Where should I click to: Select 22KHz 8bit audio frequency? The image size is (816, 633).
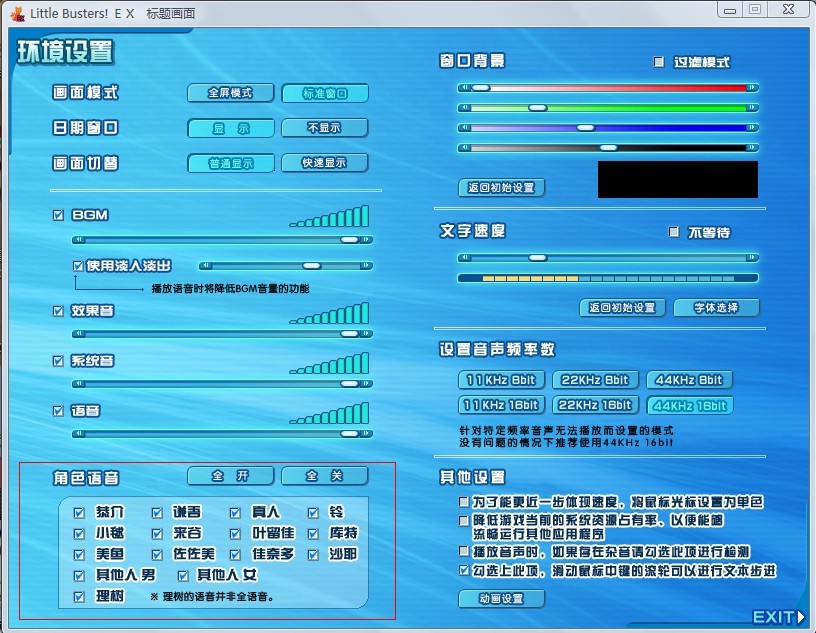coord(595,380)
